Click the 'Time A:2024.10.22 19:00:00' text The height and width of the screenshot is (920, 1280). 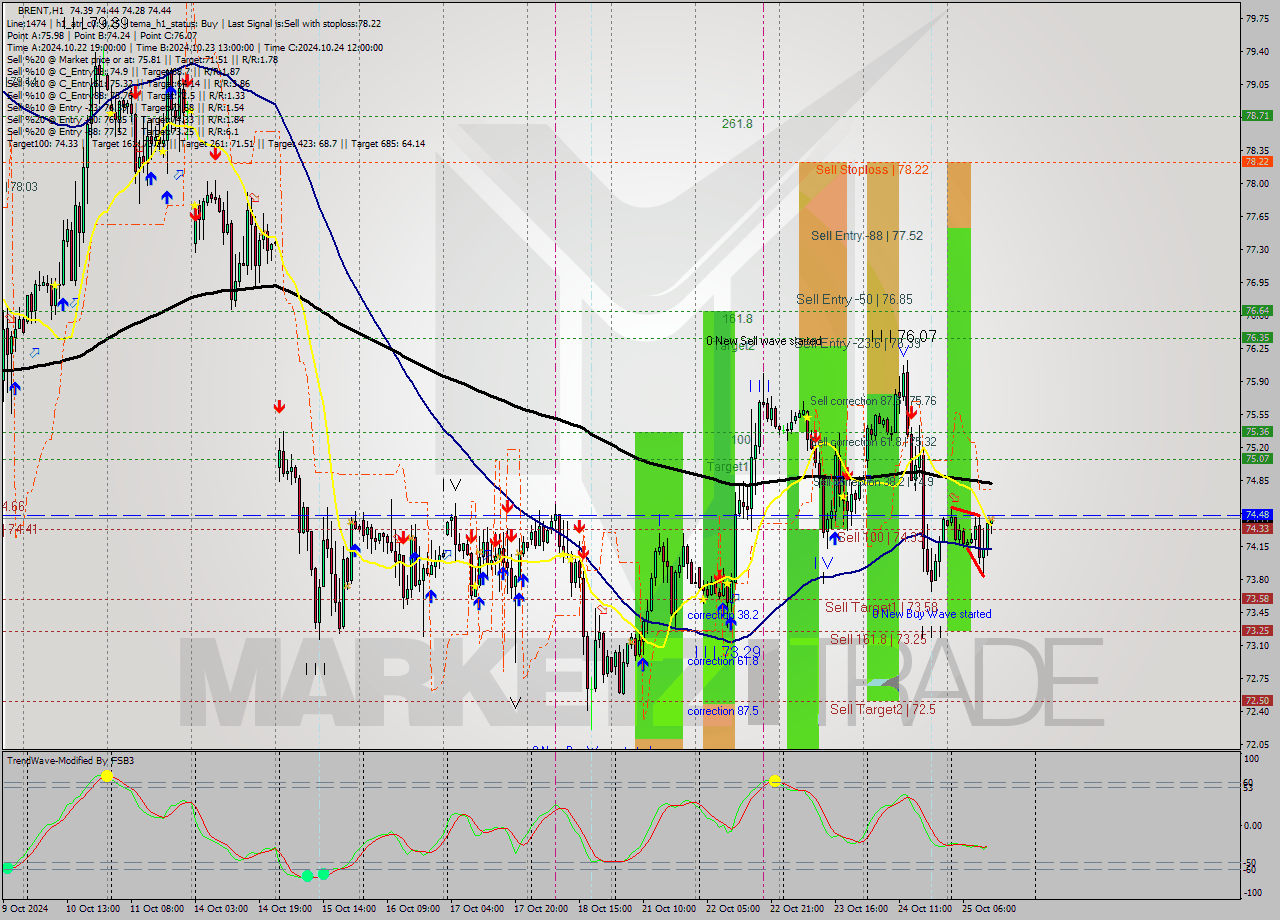pyautogui.click(x=66, y=47)
